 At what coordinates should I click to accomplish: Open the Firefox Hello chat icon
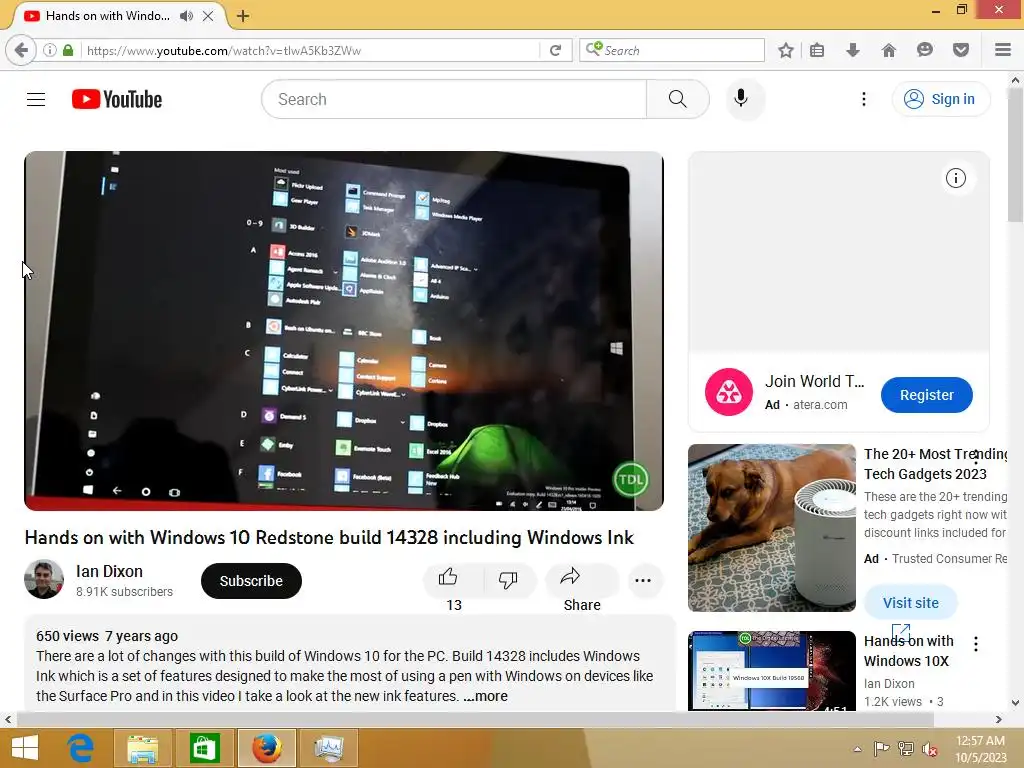(x=924, y=50)
